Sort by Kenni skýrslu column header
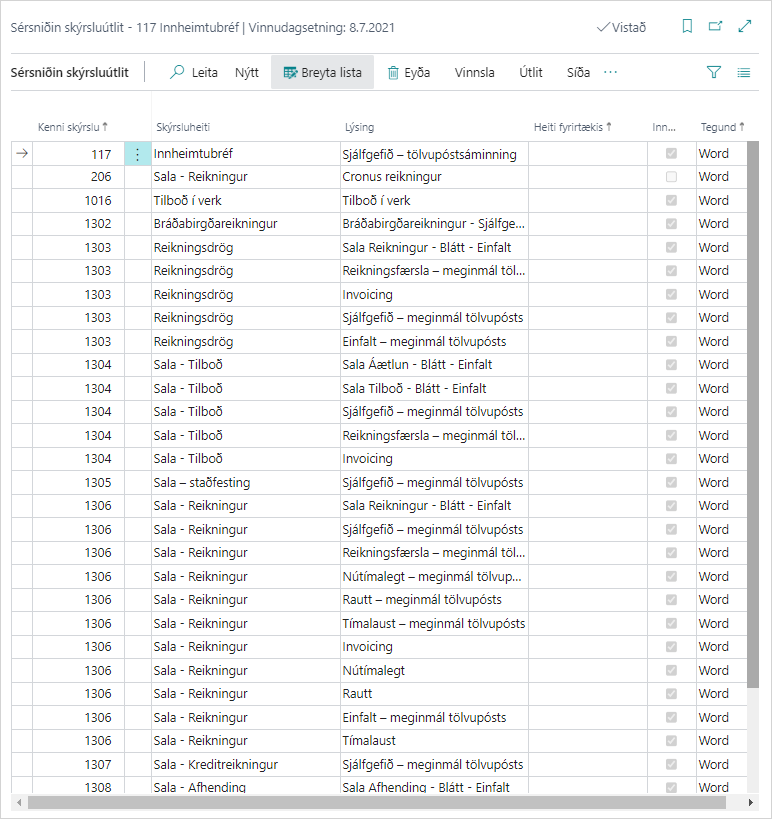Screen dimensions: 772x819 [x=72, y=127]
